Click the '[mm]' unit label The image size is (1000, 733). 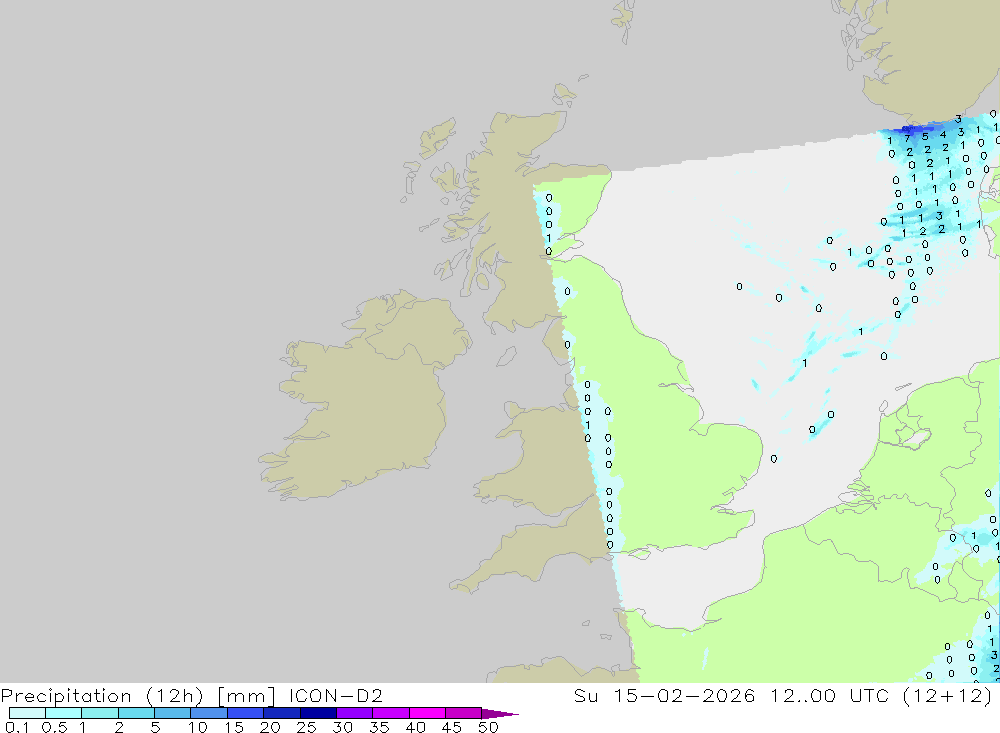coord(246,696)
